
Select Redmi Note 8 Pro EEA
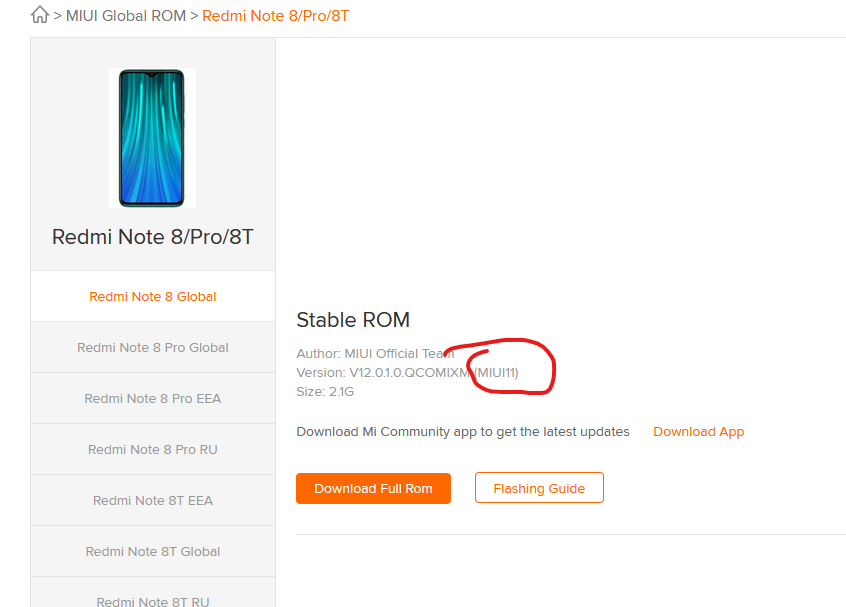153,398
